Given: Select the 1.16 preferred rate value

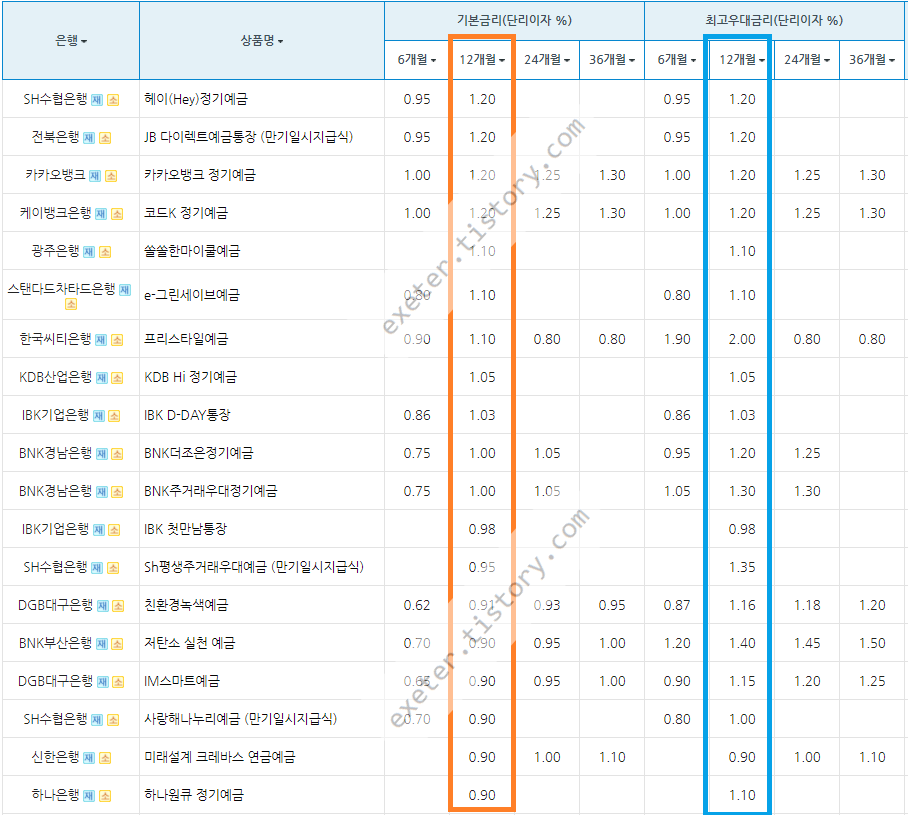Looking at the screenshot, I should 742,605.
